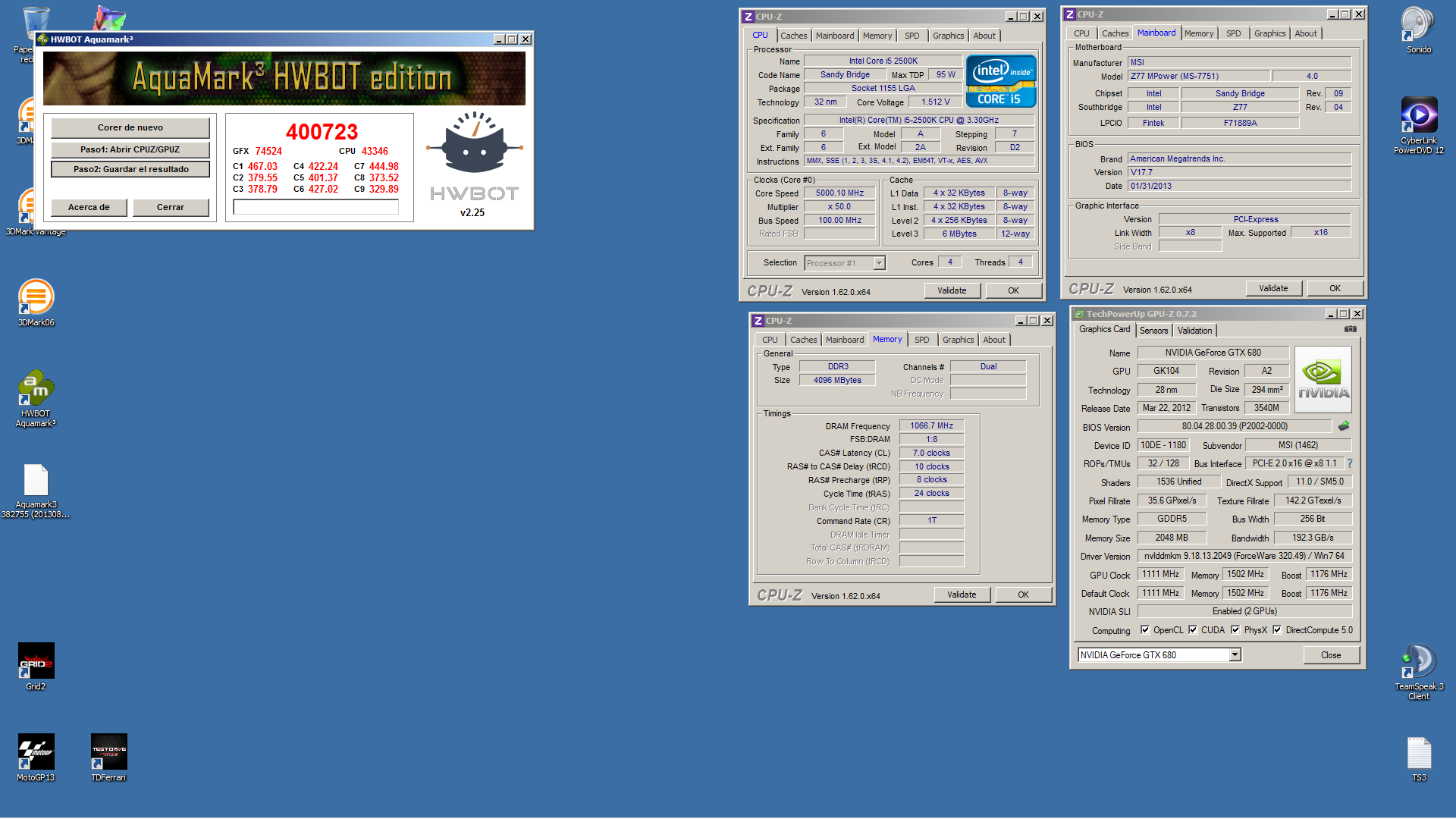Image resolution: width=1456 pixels, height=819 pixels.
Task: Open About tab in the CPU CPU-Z window
Action: click(x=984, y=36)
